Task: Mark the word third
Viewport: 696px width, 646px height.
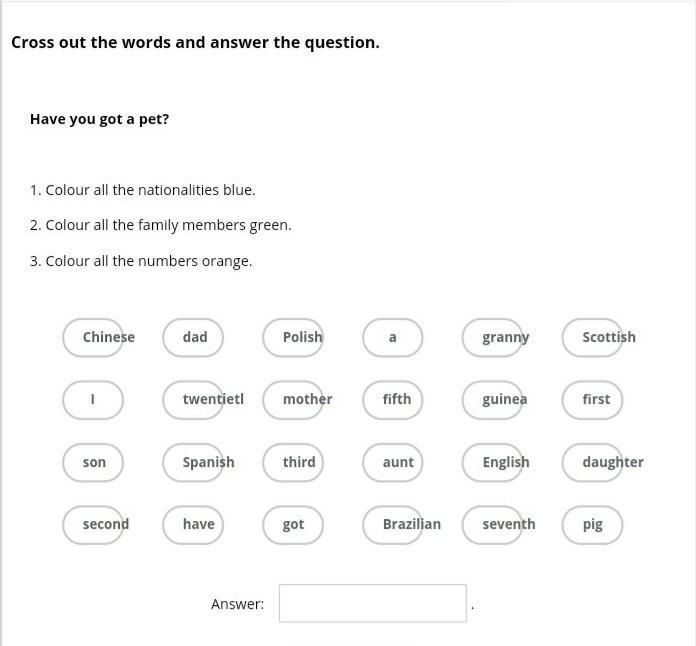Action: pos(293,463)
